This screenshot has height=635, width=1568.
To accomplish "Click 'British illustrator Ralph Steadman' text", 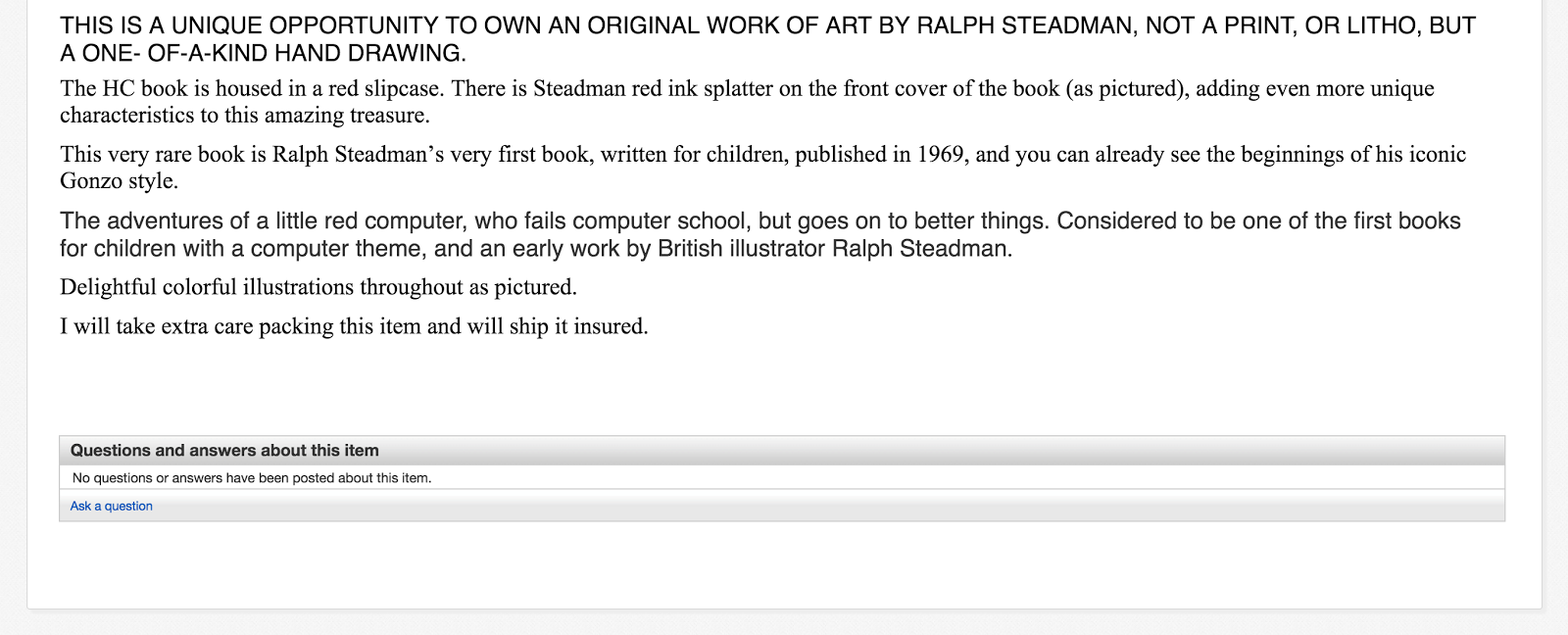I will (x=834, y=249).
